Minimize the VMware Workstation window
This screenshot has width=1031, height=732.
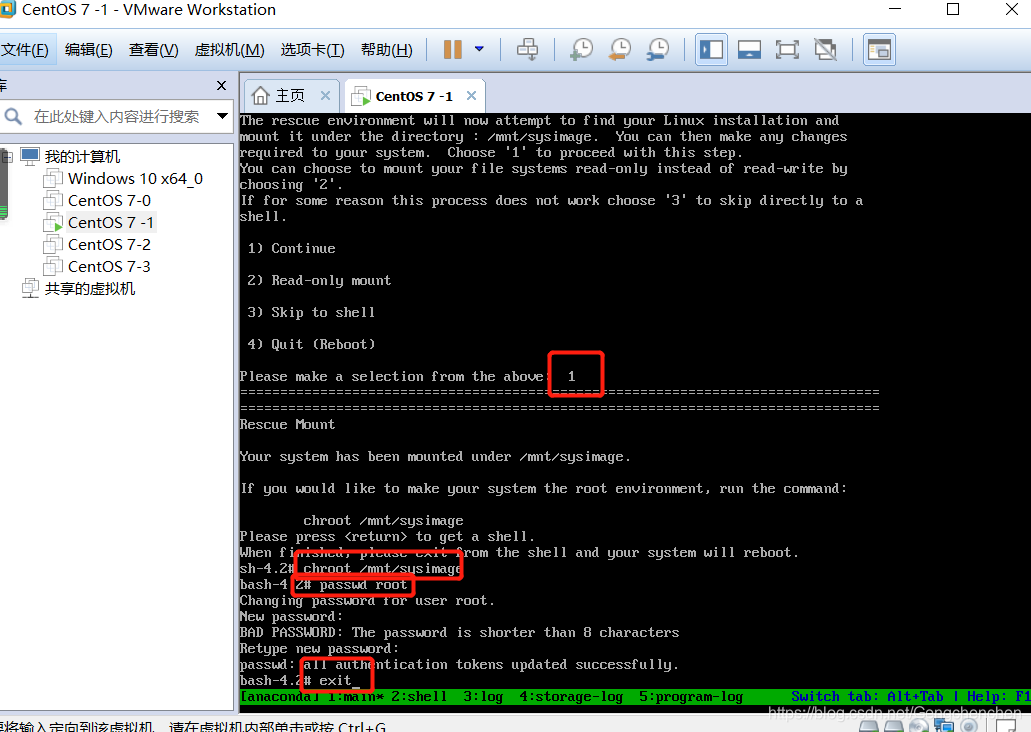click(x=896, y=9)
